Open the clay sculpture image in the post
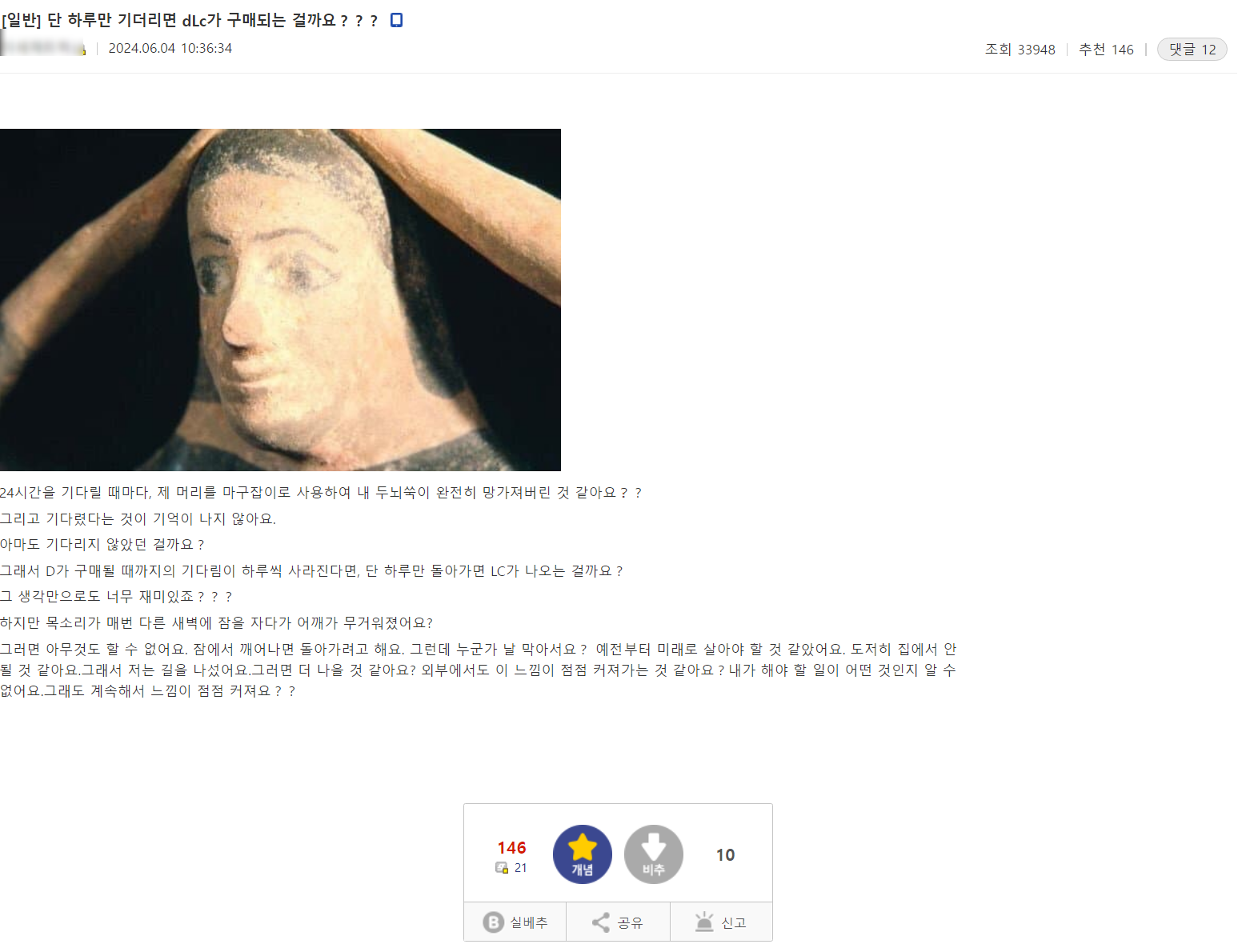The height and width of the screenshot is (952, 1242). click(280, 300)
